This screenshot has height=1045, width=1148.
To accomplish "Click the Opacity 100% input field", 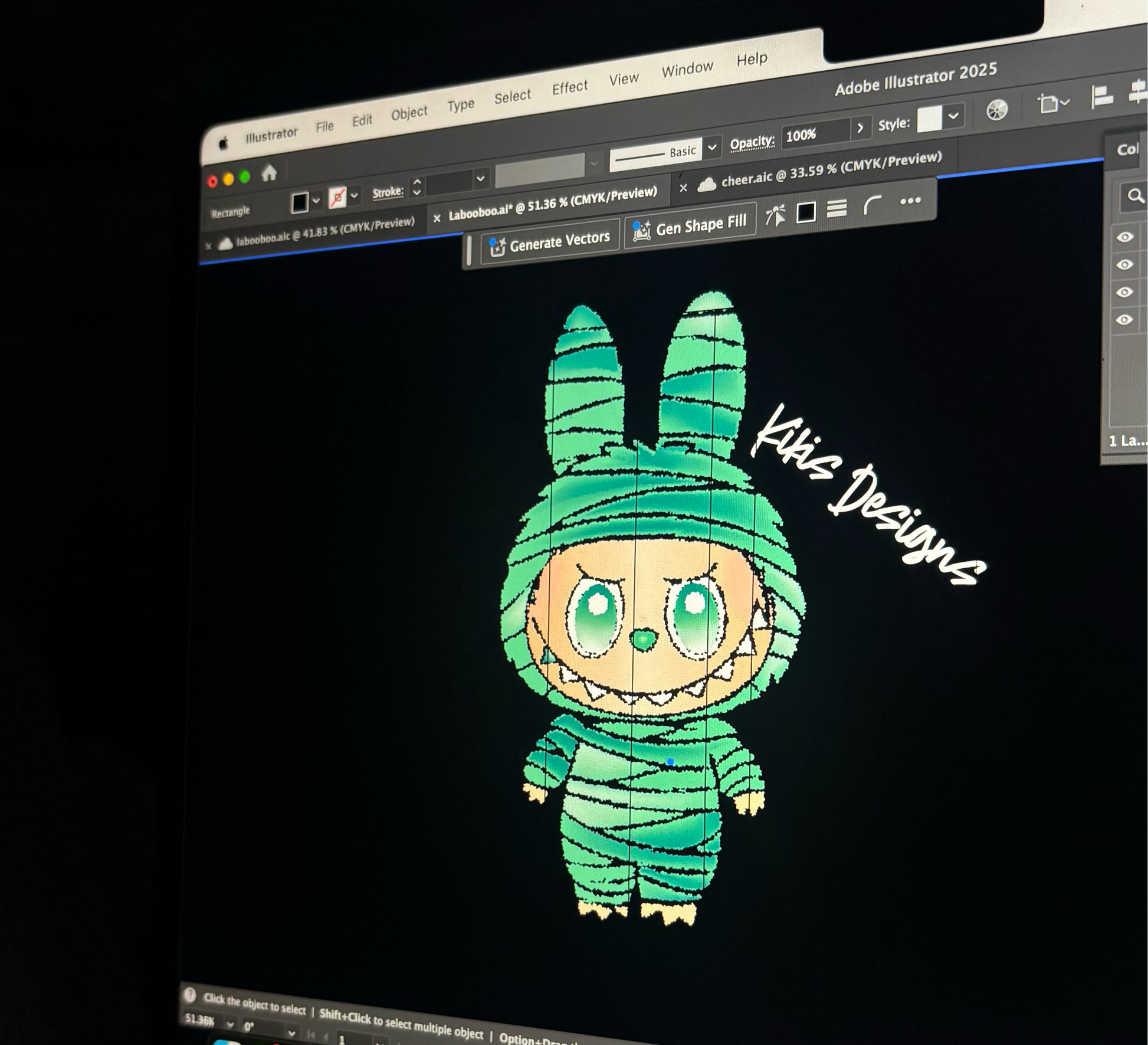I will tap(816, 134).
